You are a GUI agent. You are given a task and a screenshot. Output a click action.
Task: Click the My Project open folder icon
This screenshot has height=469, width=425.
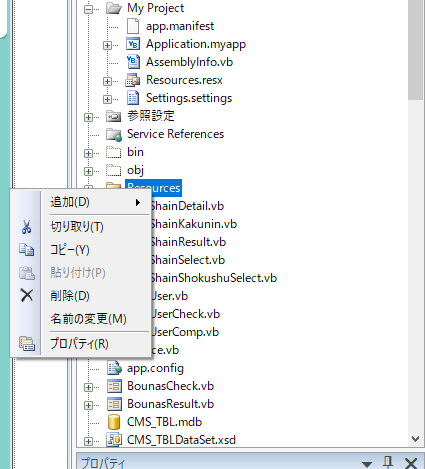pos(114,8)
